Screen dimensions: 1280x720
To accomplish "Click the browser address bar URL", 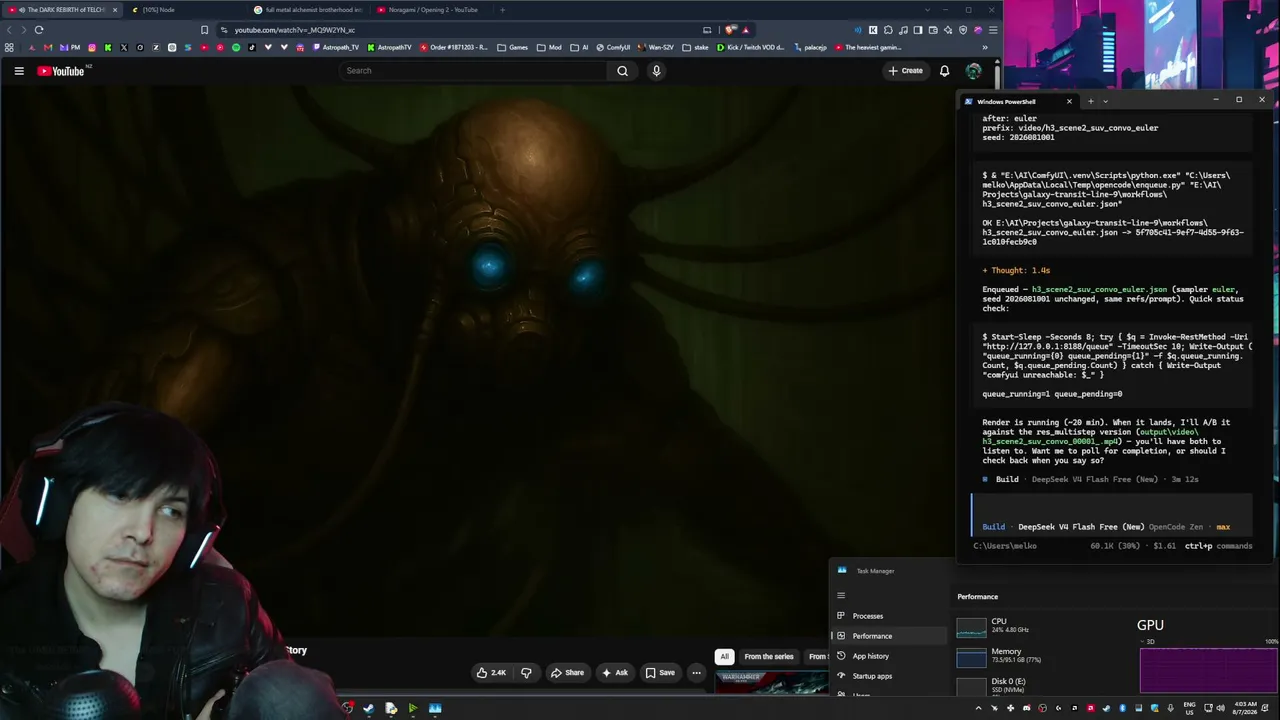I will tap(295, 30).
